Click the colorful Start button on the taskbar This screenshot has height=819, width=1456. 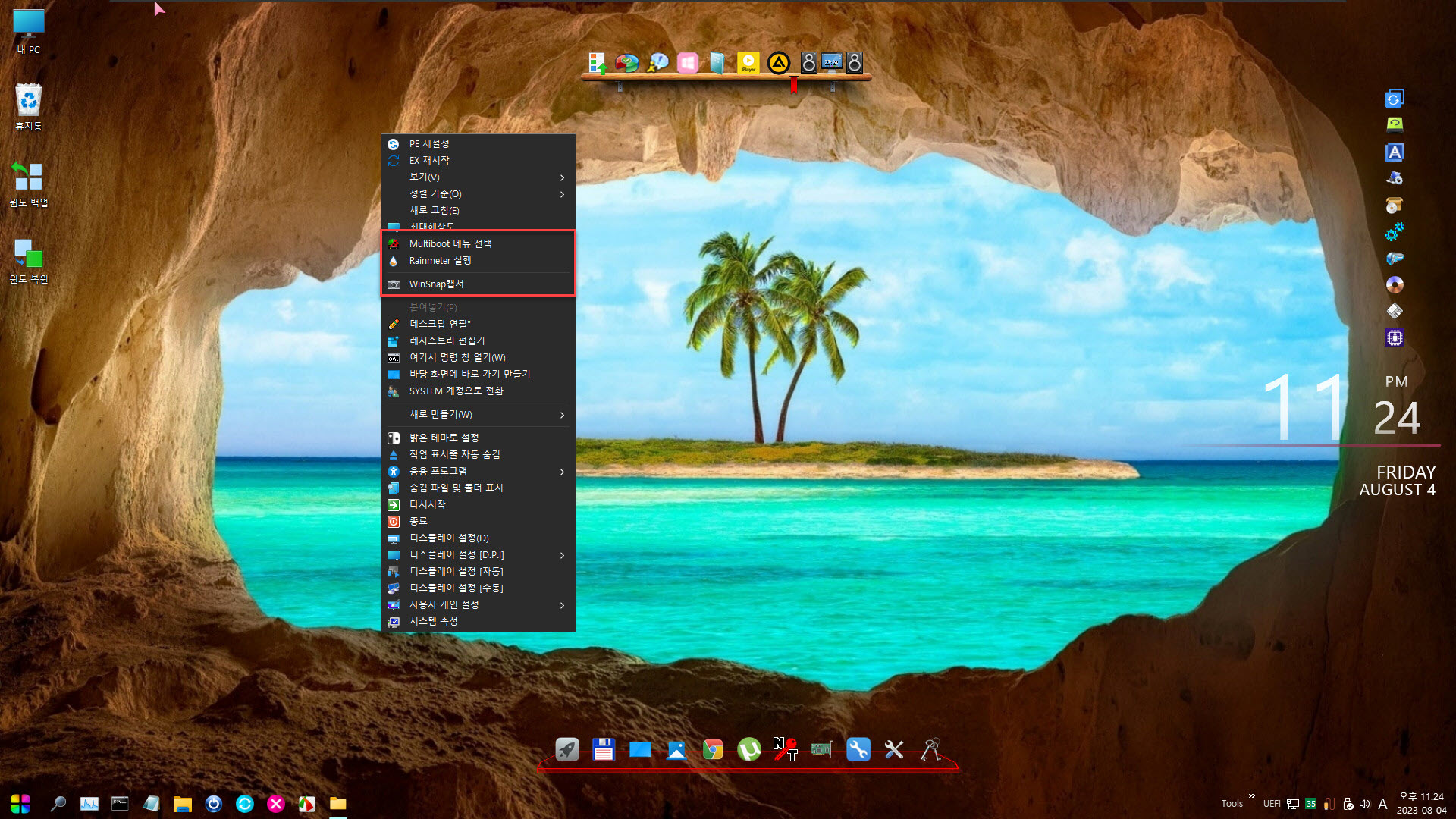click(x=20, y=804)
